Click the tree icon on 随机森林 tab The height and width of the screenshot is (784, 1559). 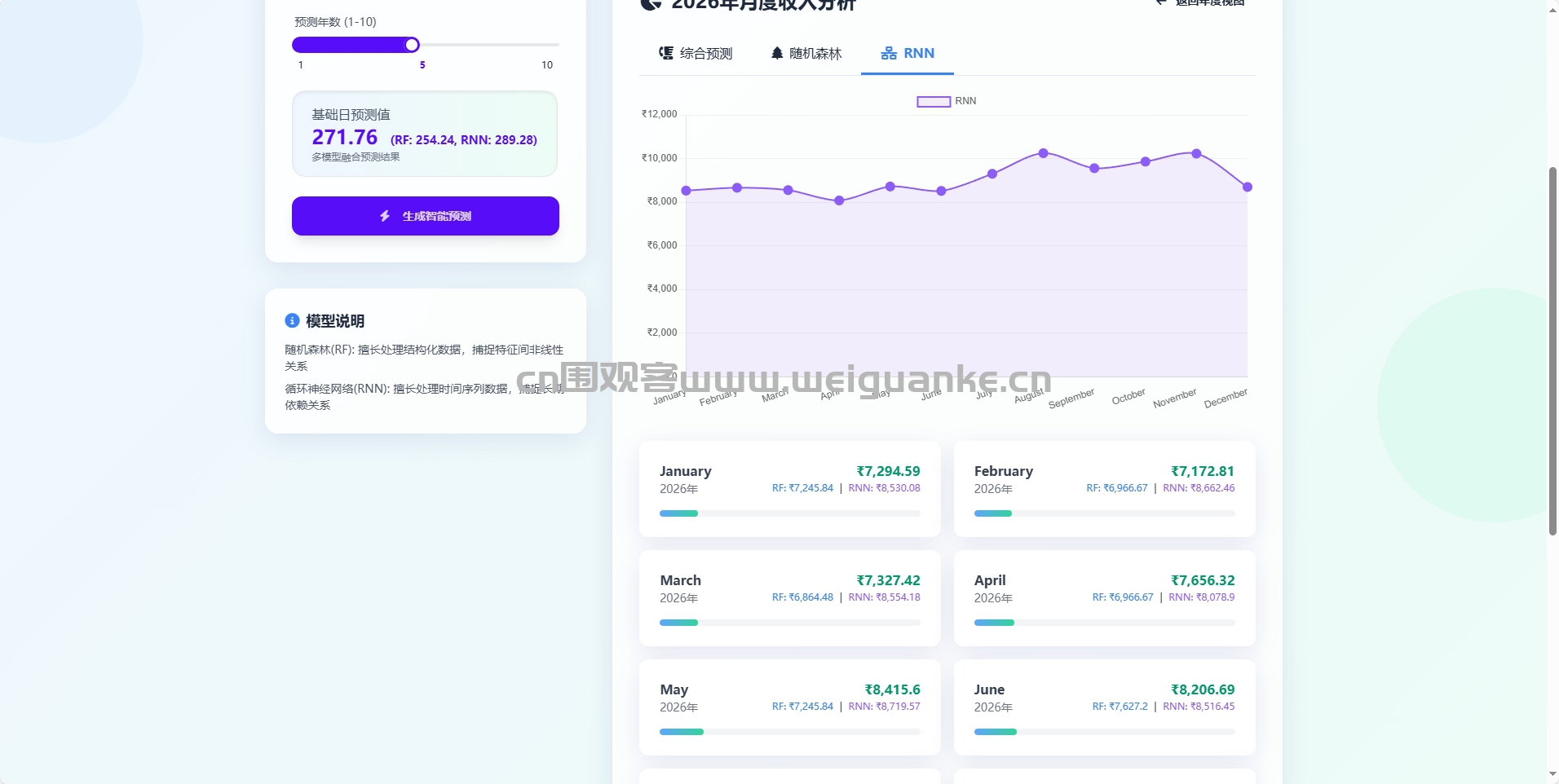pyautogui.click(x=777, y=54)
